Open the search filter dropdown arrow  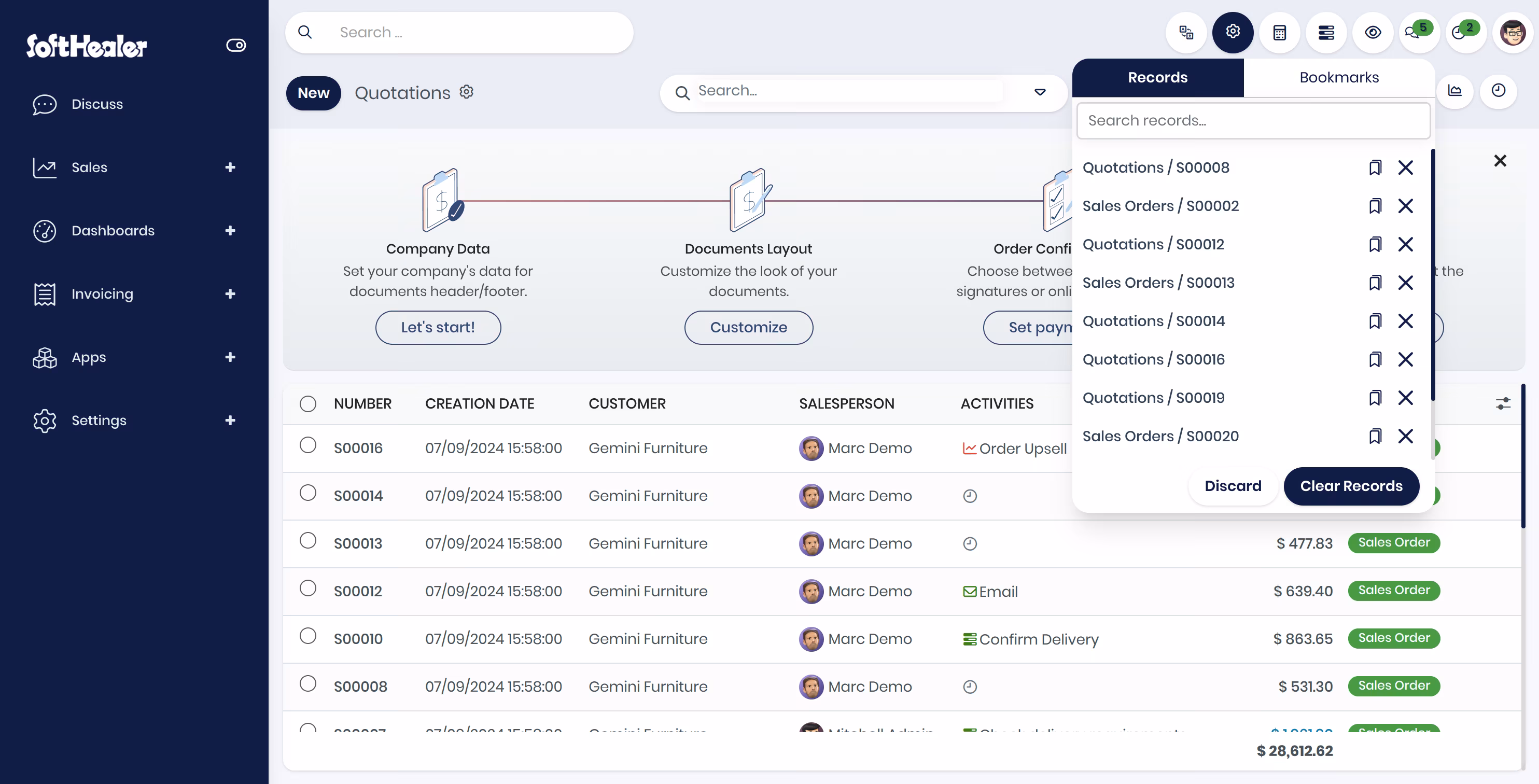click(1040, 92)
